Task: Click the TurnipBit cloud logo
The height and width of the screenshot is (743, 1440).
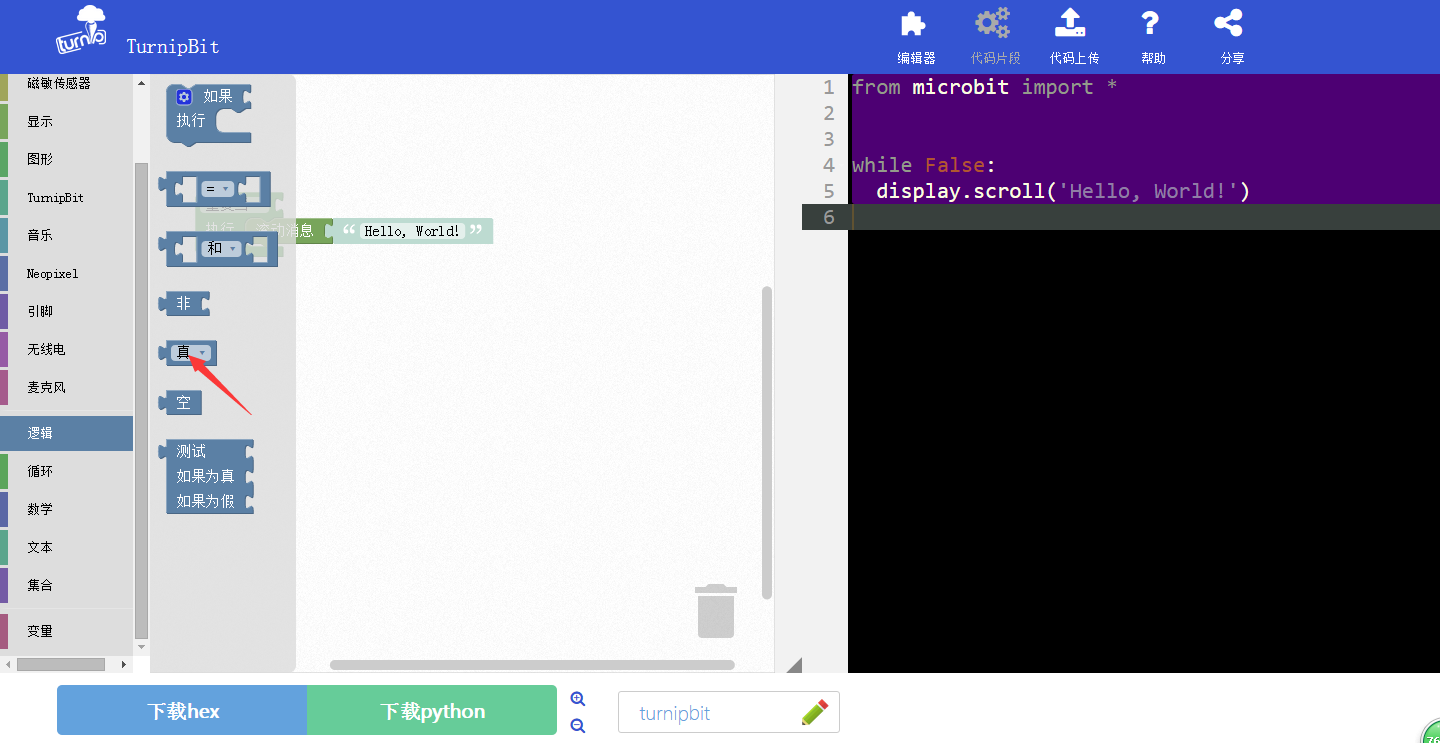Action: 81,30
